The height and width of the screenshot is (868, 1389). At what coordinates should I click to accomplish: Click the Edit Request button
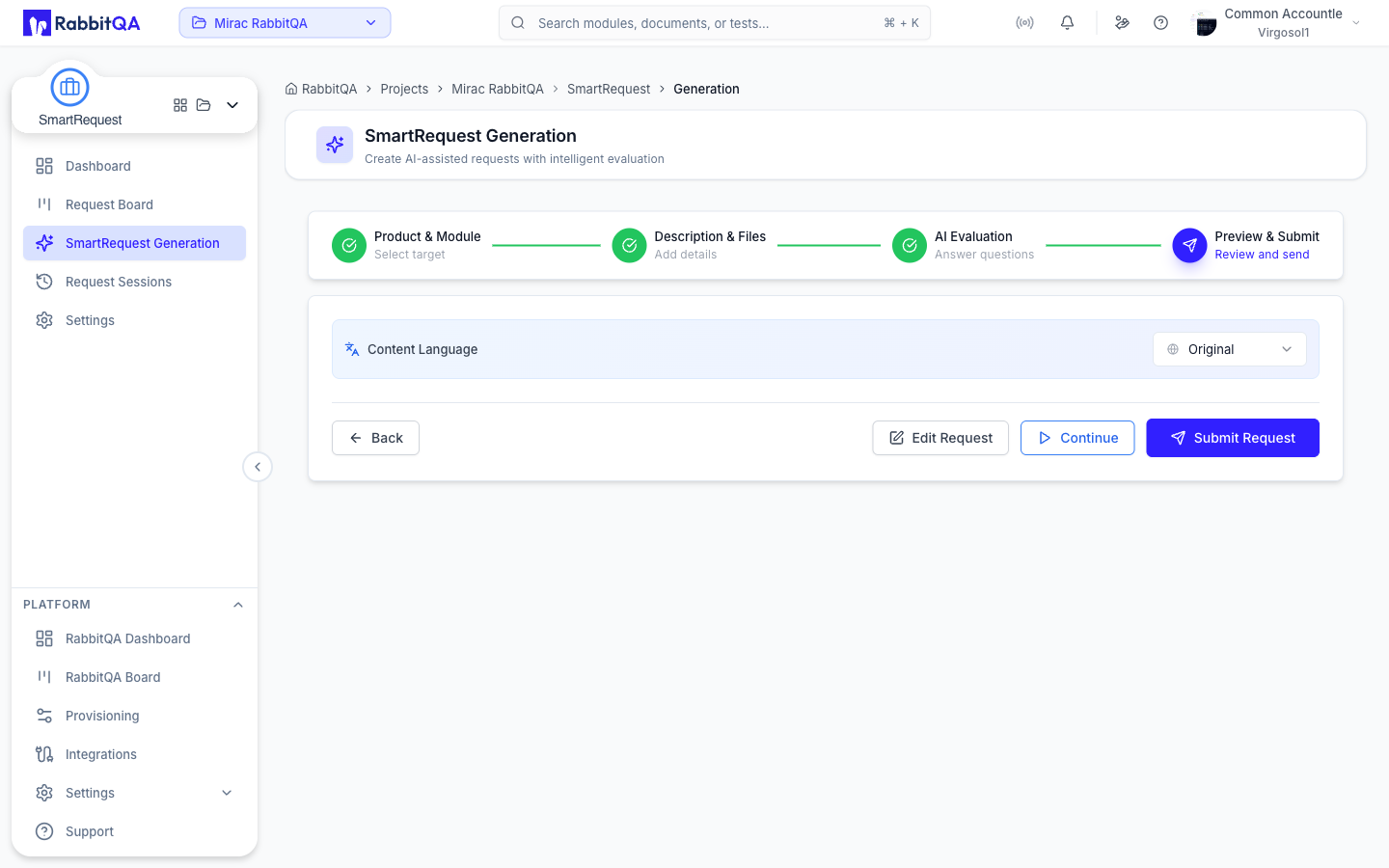[940, 438]
